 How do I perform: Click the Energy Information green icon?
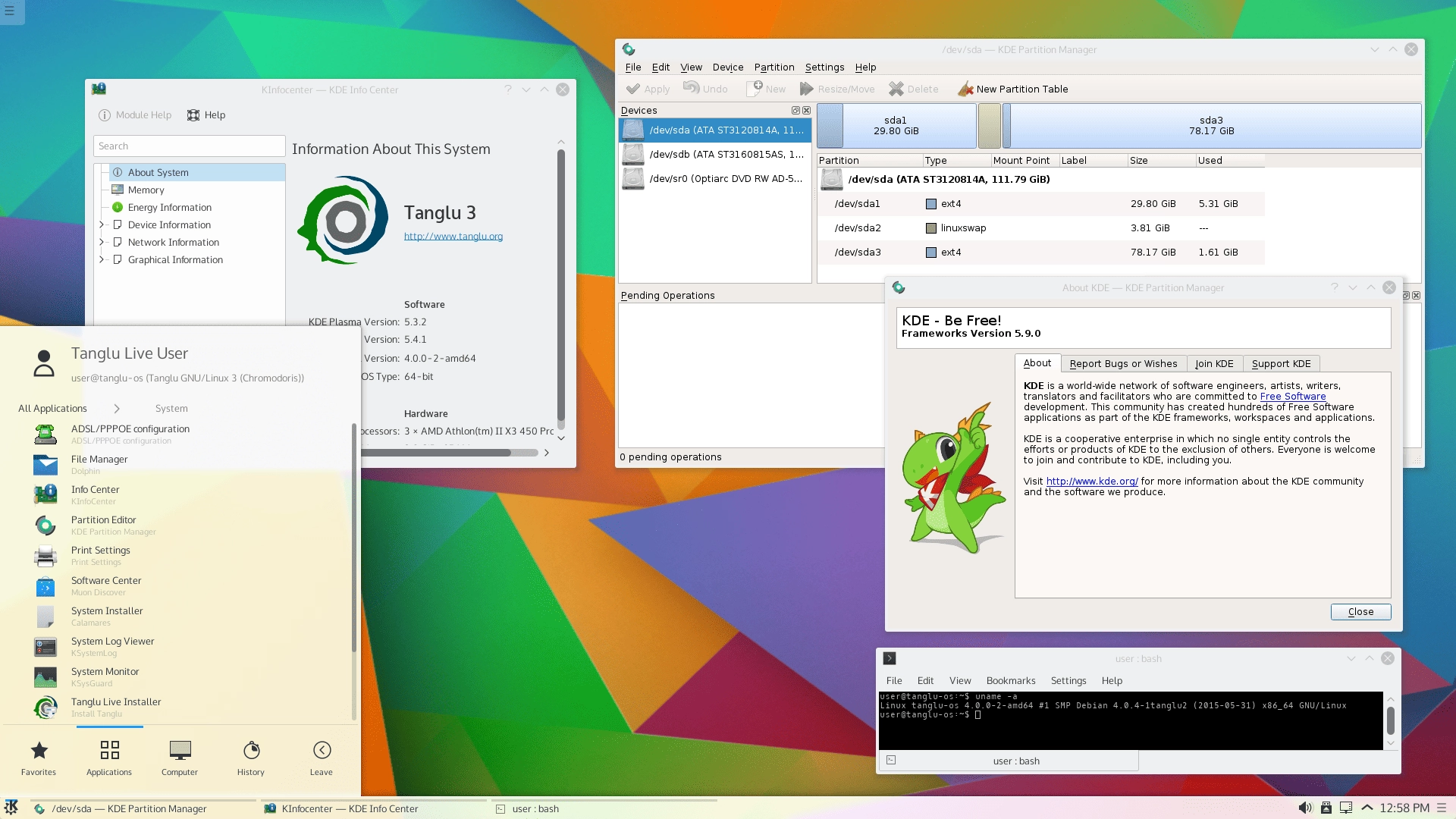point(118,207)
